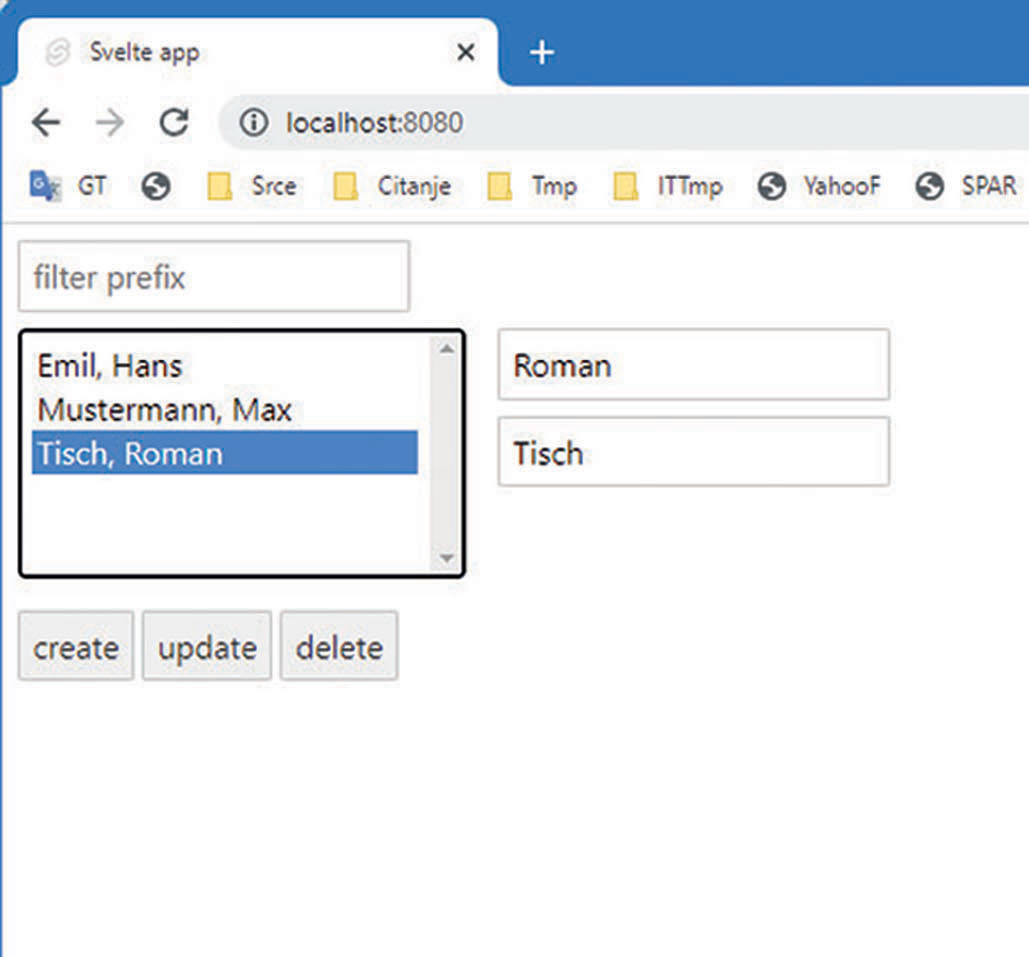
Task: Open a new tab with plus button
Action: click(x=541, y=53)
